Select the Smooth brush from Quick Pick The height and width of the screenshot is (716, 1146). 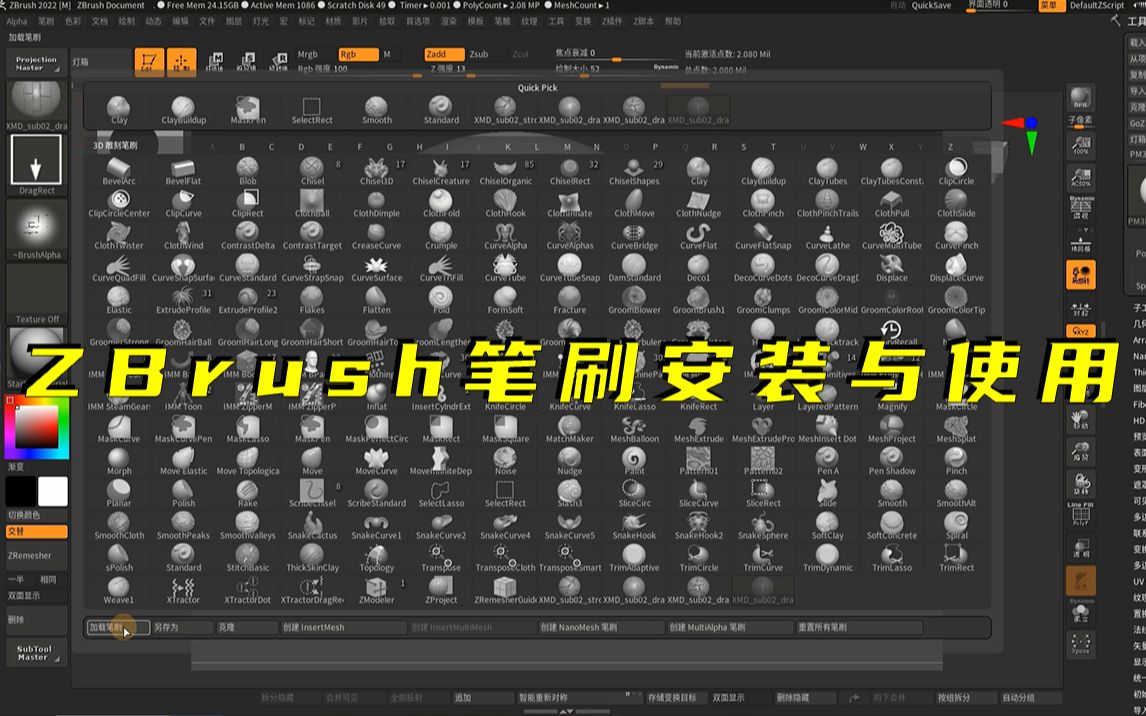(376, 106)
